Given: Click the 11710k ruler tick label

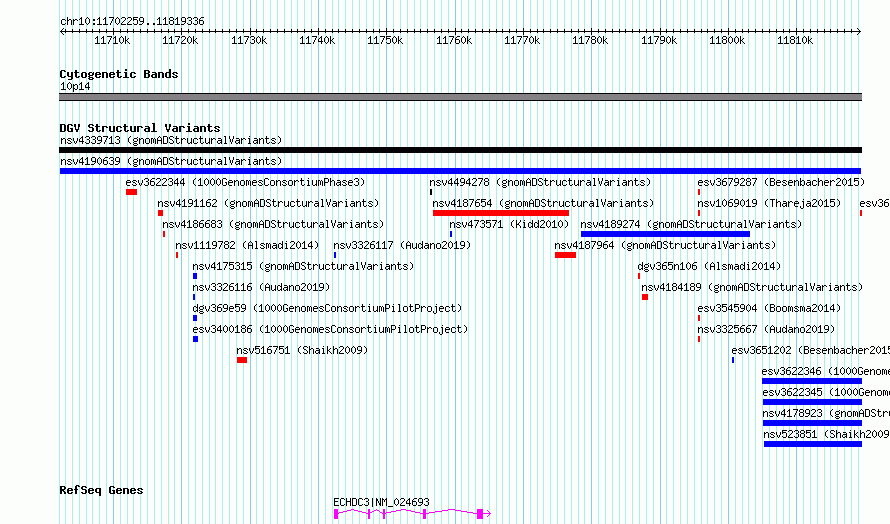Looking at the screenshot, I should pos(112,40).
